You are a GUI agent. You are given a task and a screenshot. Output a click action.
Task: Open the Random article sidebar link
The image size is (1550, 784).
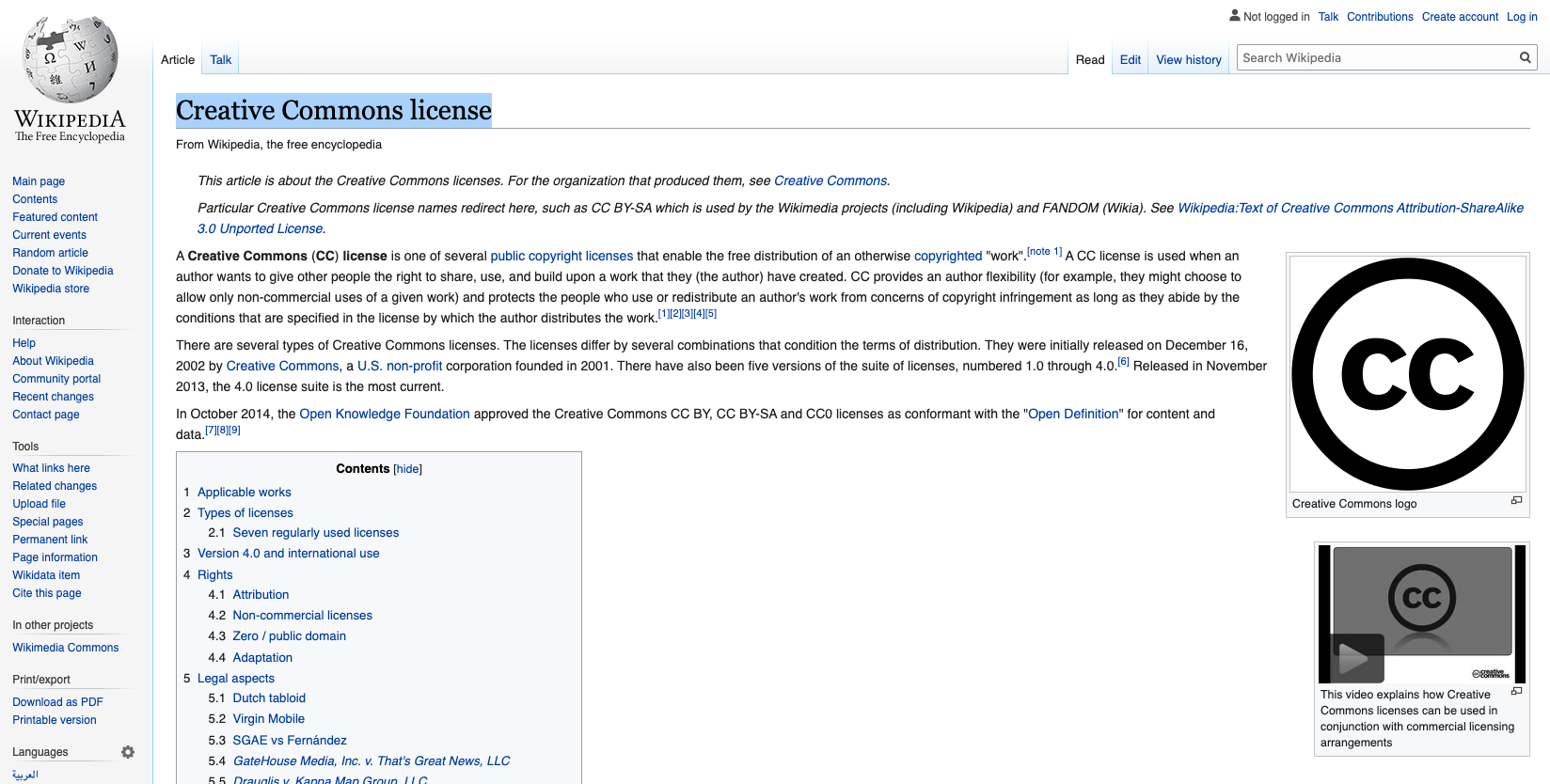pos(50,253)
